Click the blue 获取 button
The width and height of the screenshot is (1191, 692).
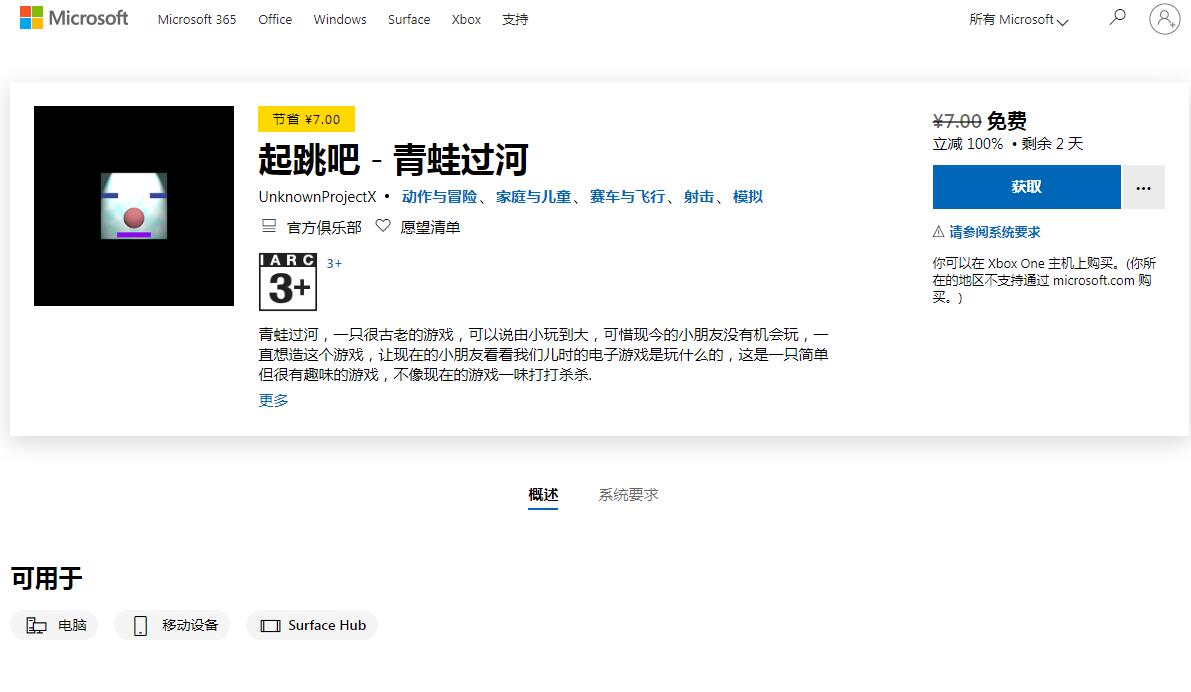point(1026,187)
